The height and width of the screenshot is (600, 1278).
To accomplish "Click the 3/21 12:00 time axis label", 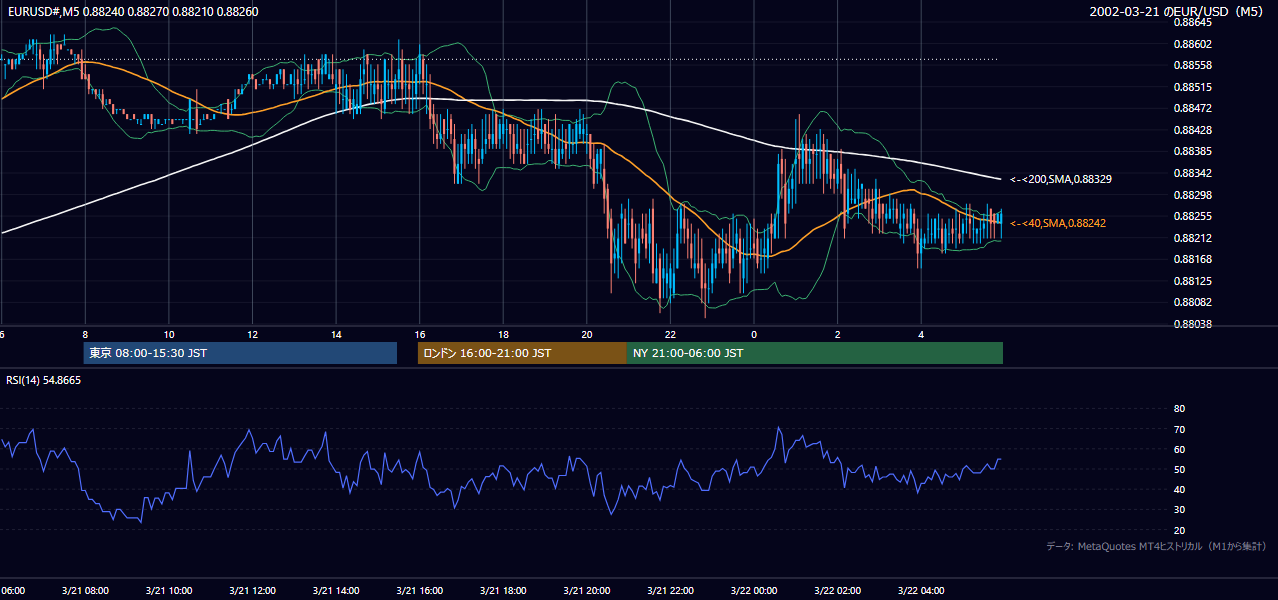I will 252,590.
